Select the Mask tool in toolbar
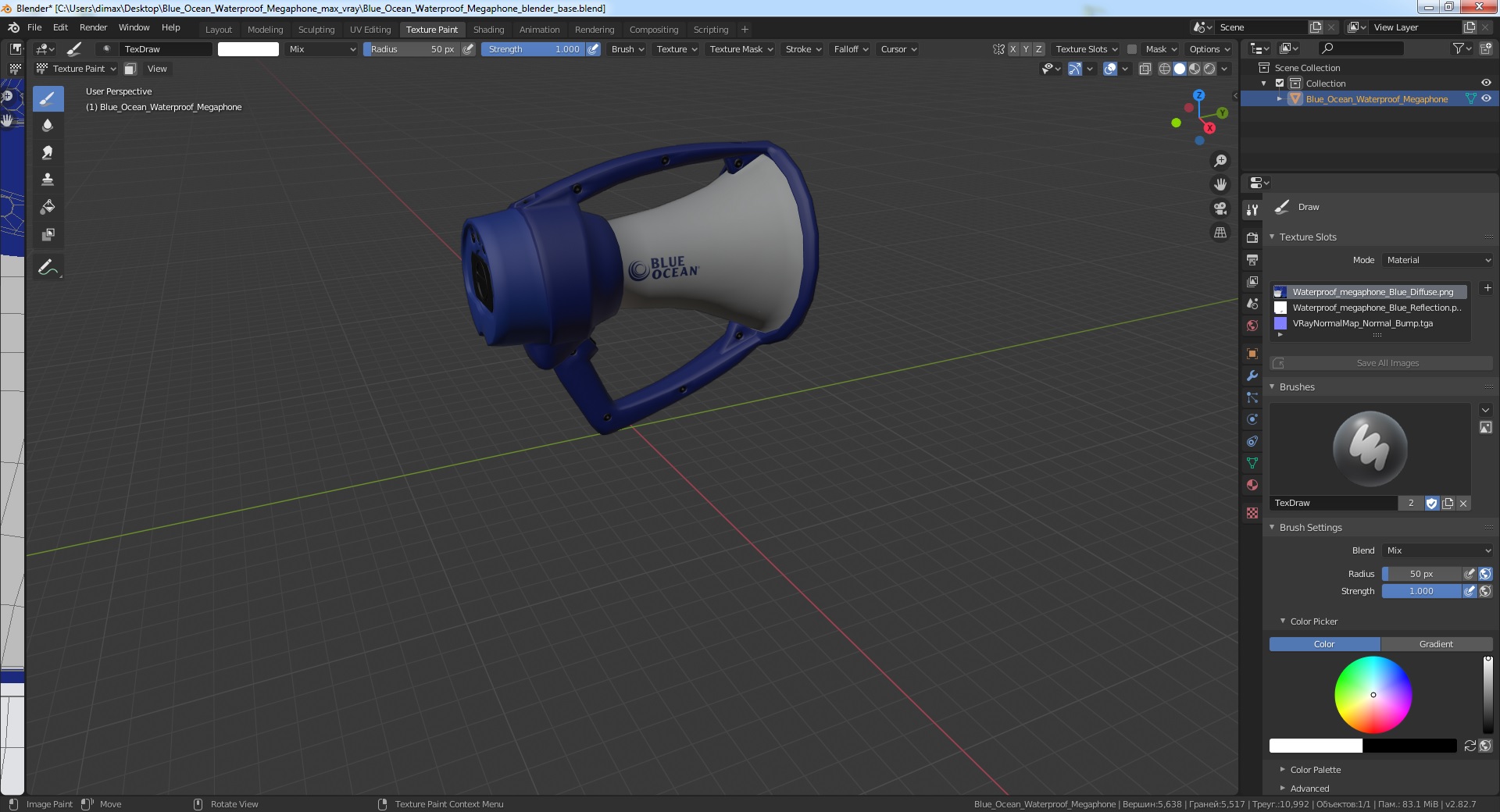This screenshot has width=1500, height=812. coord(48,234)
